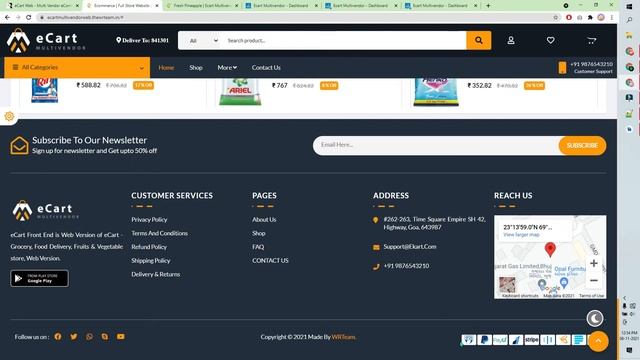The image size is (640, 360).
Task: Expand the More menu dropdown
Action: [227, 67]
